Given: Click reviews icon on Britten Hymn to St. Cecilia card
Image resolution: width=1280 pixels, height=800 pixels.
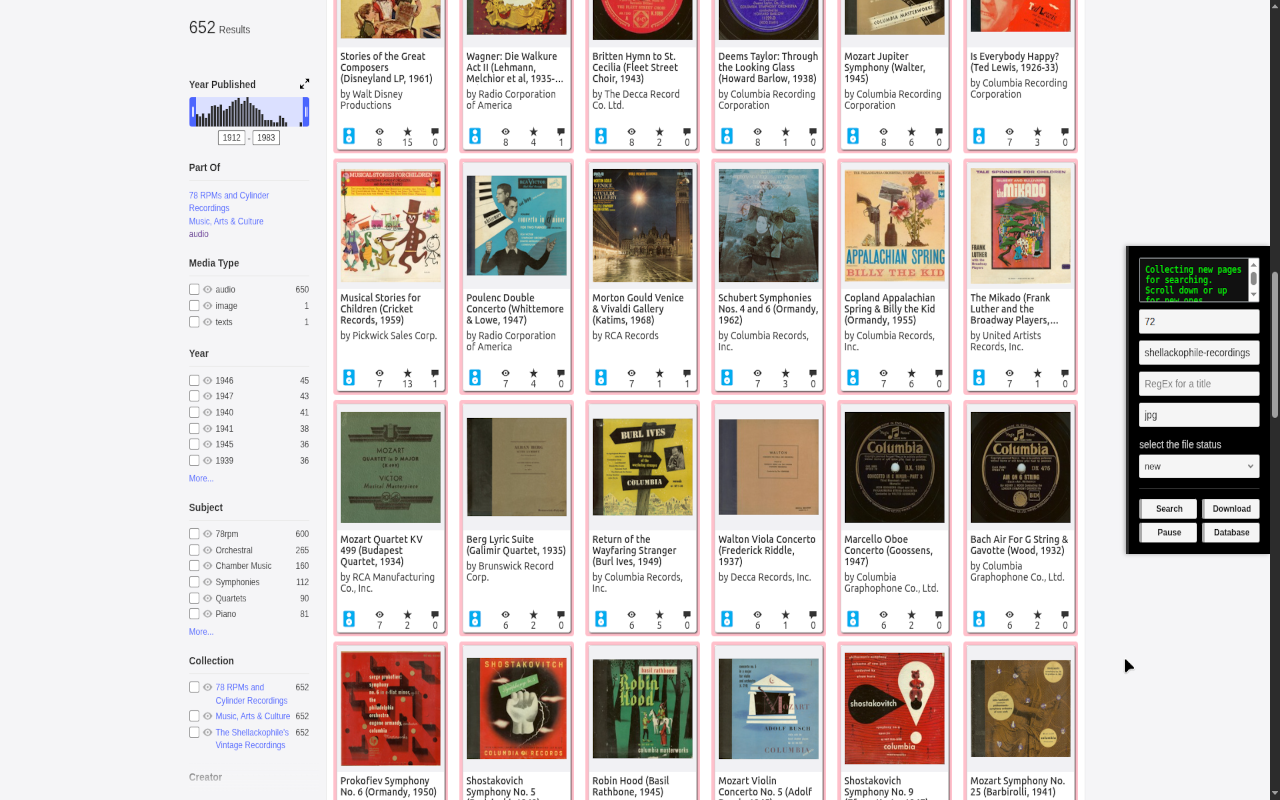Looking at the screenshot, I should pos(687,132).
